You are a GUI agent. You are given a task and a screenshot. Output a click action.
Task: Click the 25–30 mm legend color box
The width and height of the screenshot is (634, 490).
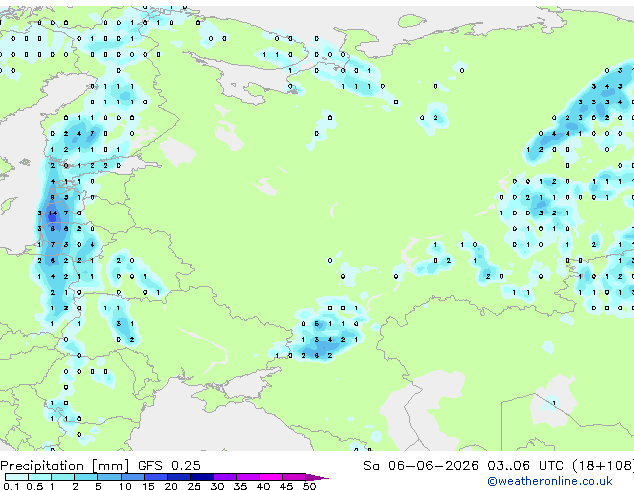click(202, 477)
